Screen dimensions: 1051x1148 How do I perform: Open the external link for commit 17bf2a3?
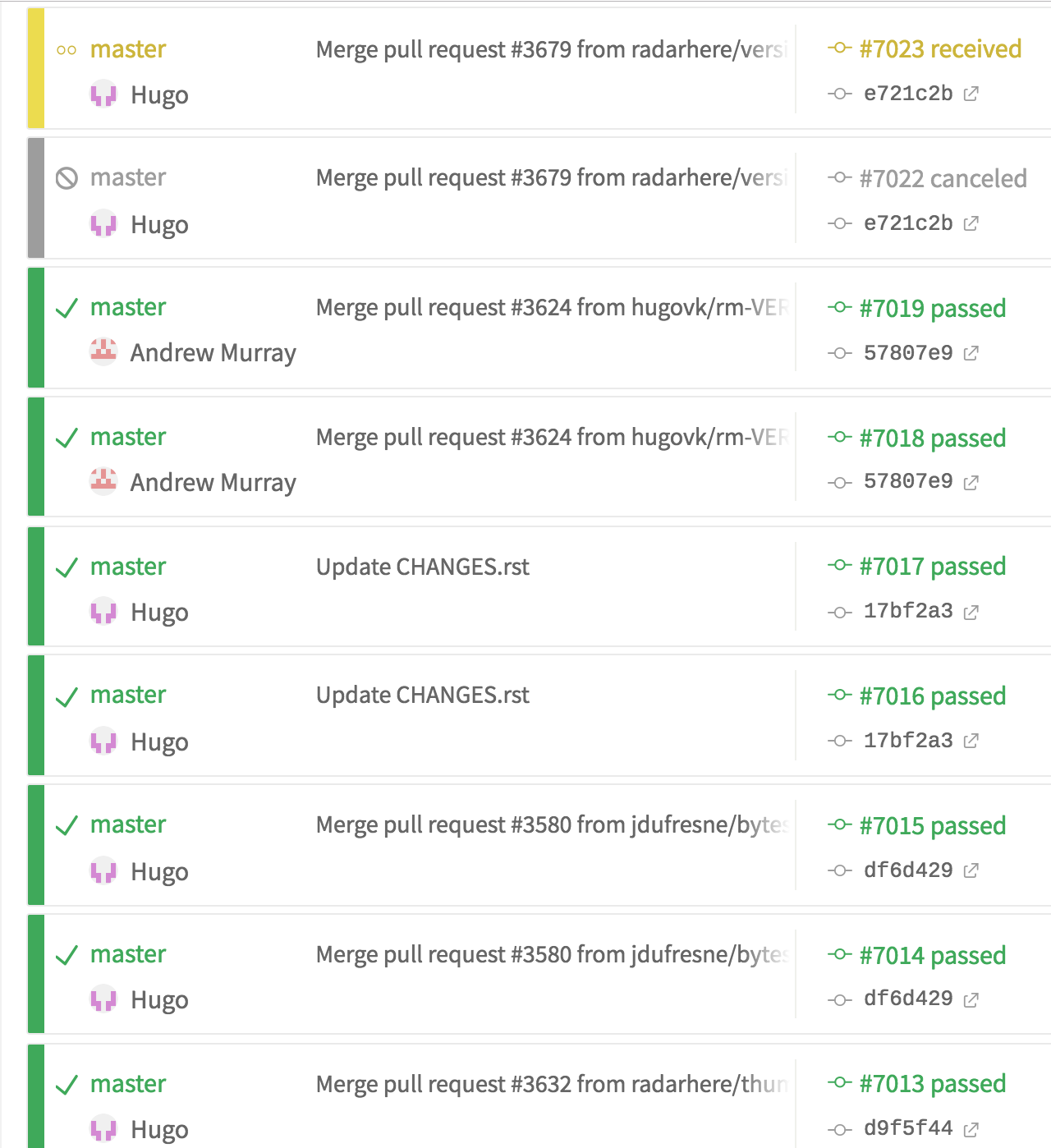(x=971, y=612)
